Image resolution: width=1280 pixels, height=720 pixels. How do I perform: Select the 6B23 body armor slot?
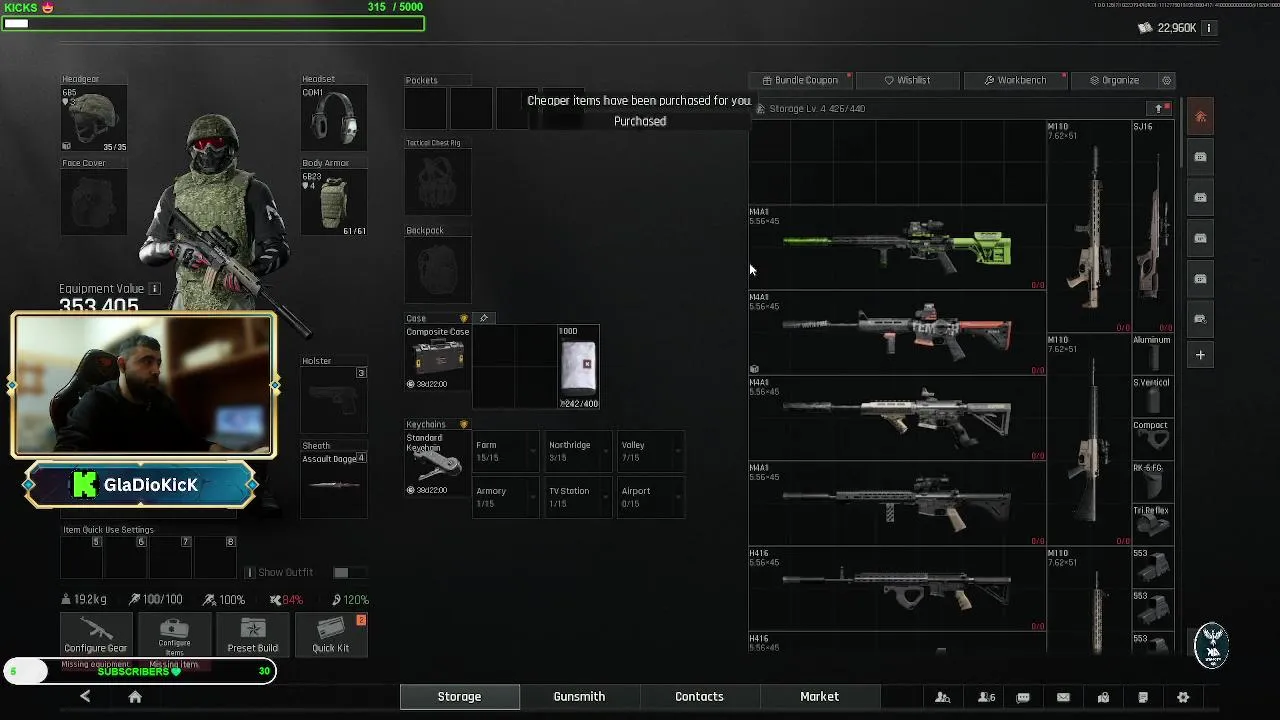334,202
